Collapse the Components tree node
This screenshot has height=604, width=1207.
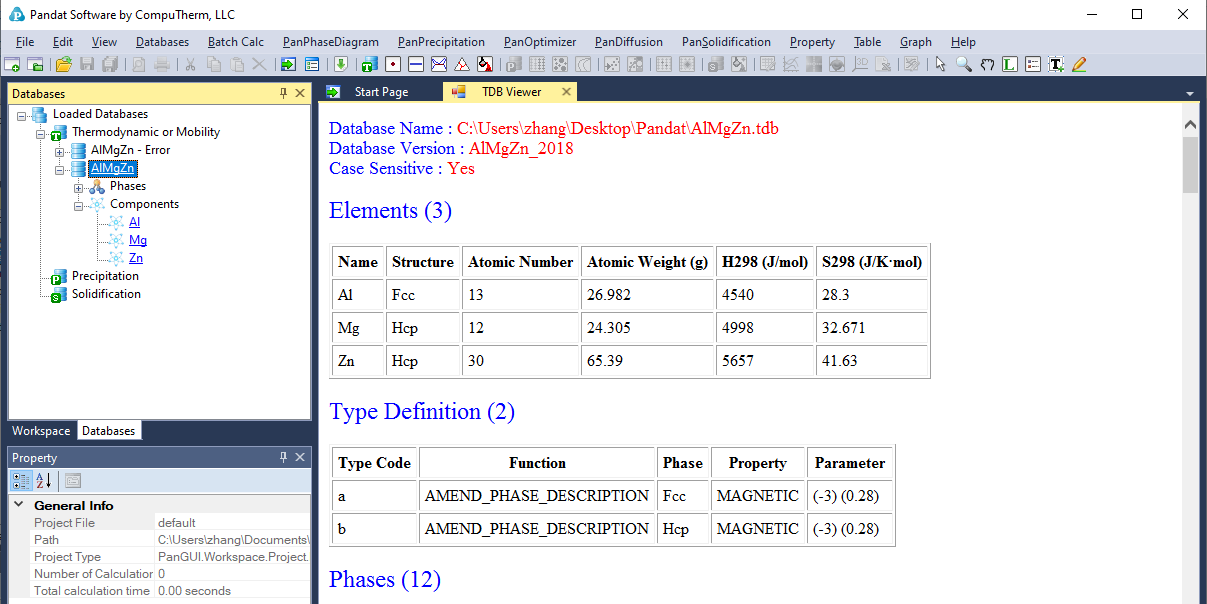click(79, 204)
